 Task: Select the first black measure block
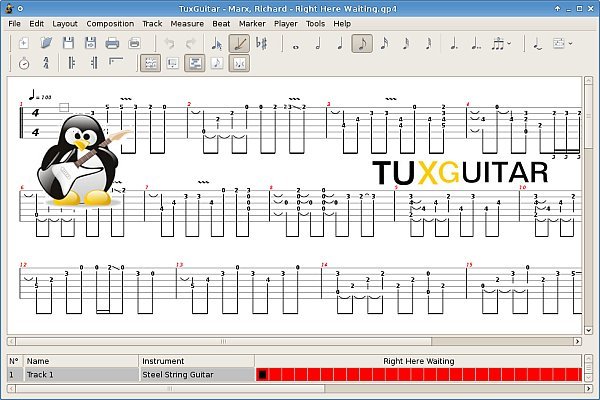tap(262, 374)
